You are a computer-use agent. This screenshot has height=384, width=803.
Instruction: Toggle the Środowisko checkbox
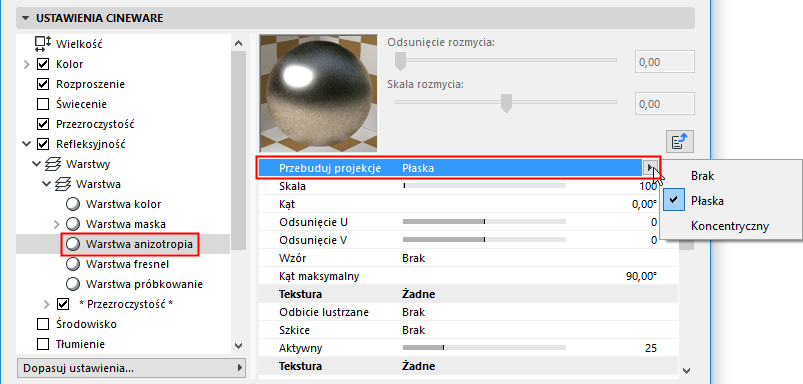pos(43,324)
